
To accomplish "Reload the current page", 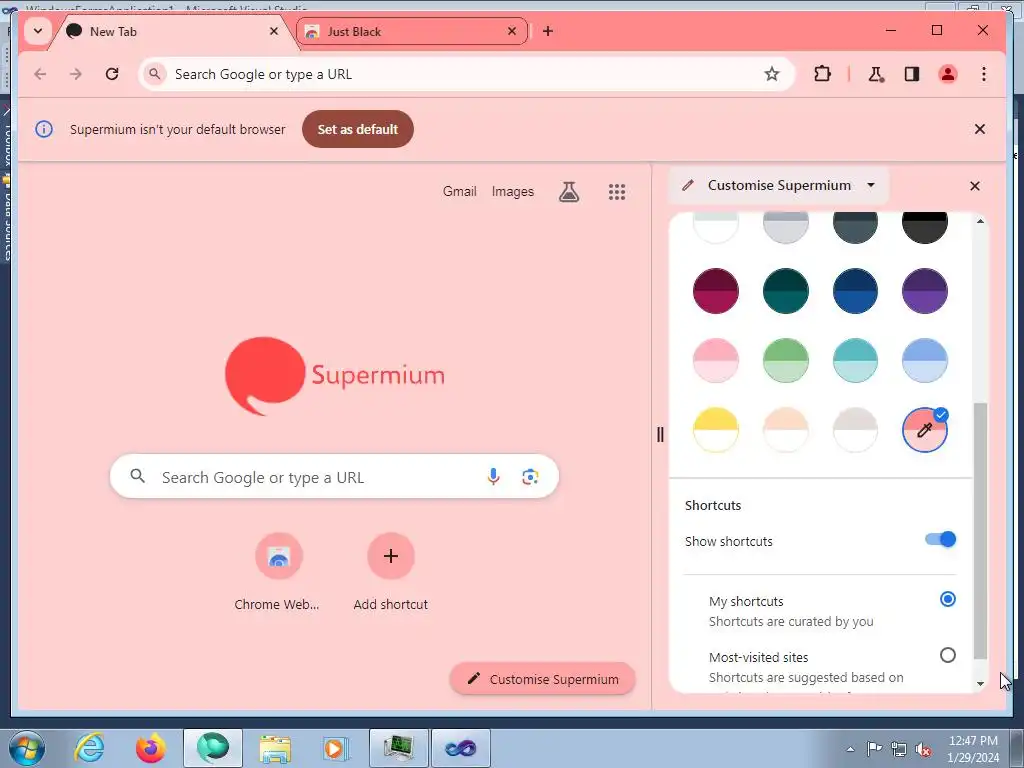I will coord(112,74).
